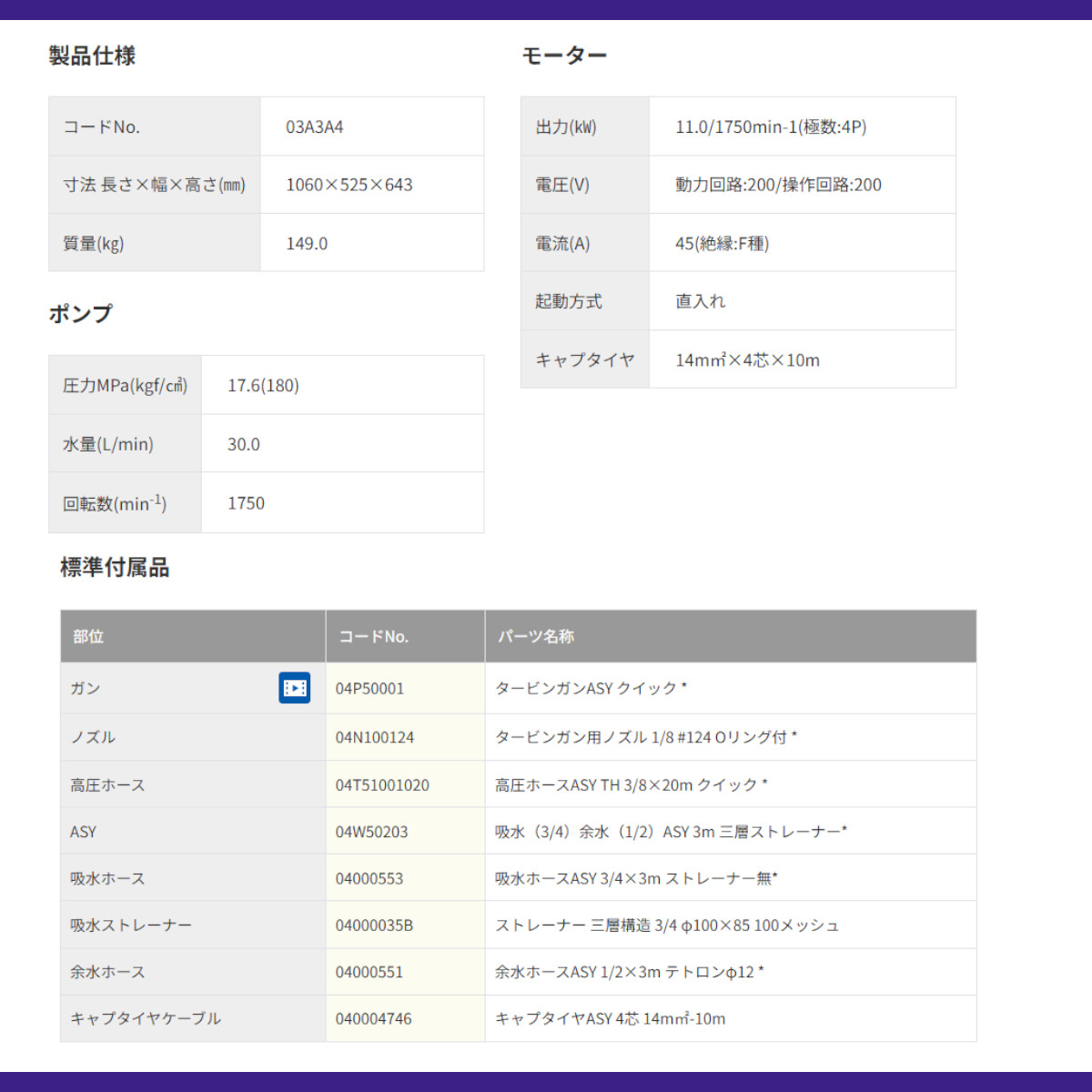1092x1092 pixels.
Task: Select part code 04000553
Action: click(x=369, y=879)
